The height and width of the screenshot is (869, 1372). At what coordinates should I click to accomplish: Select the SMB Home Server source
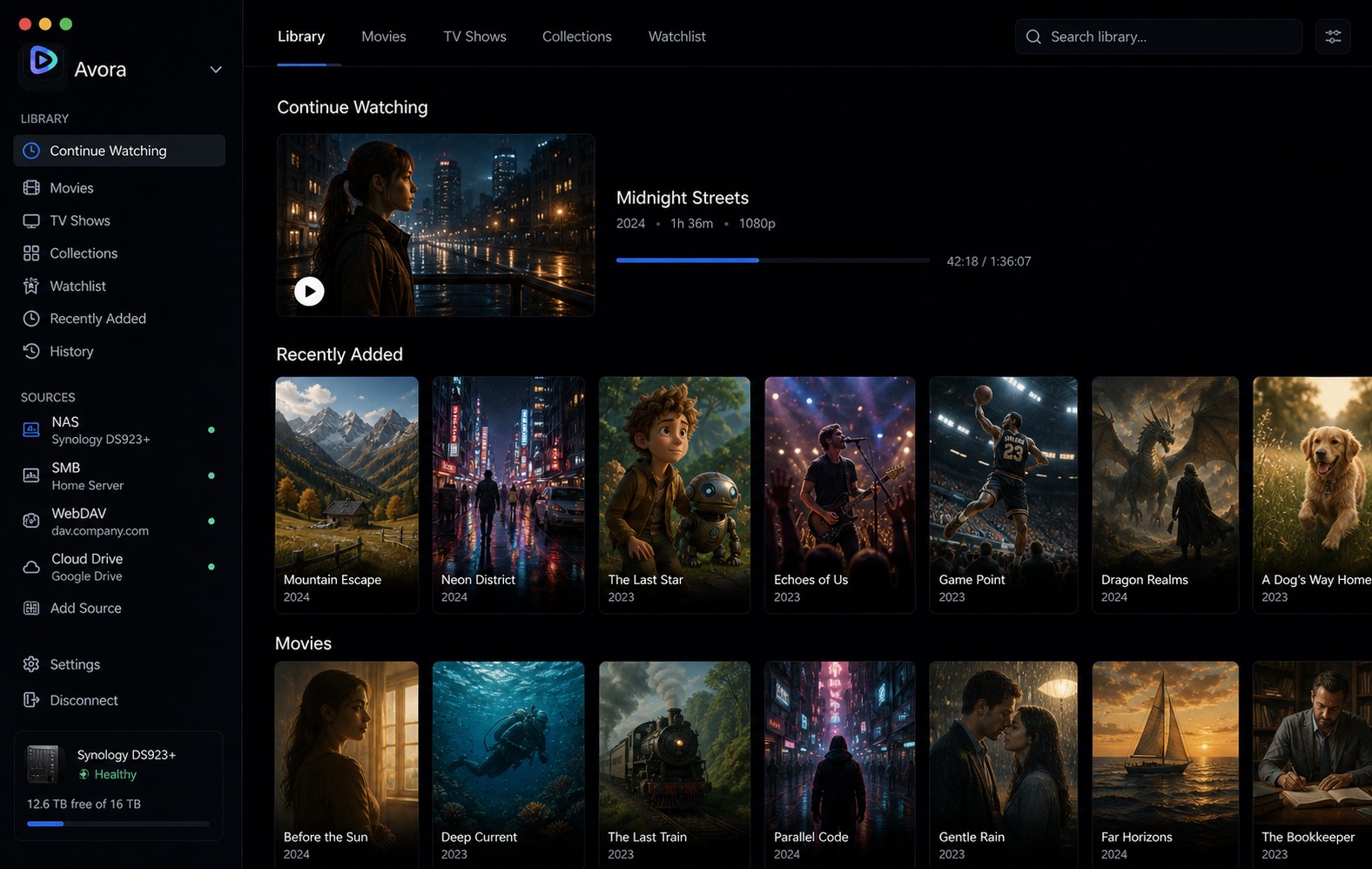(119, 476)
